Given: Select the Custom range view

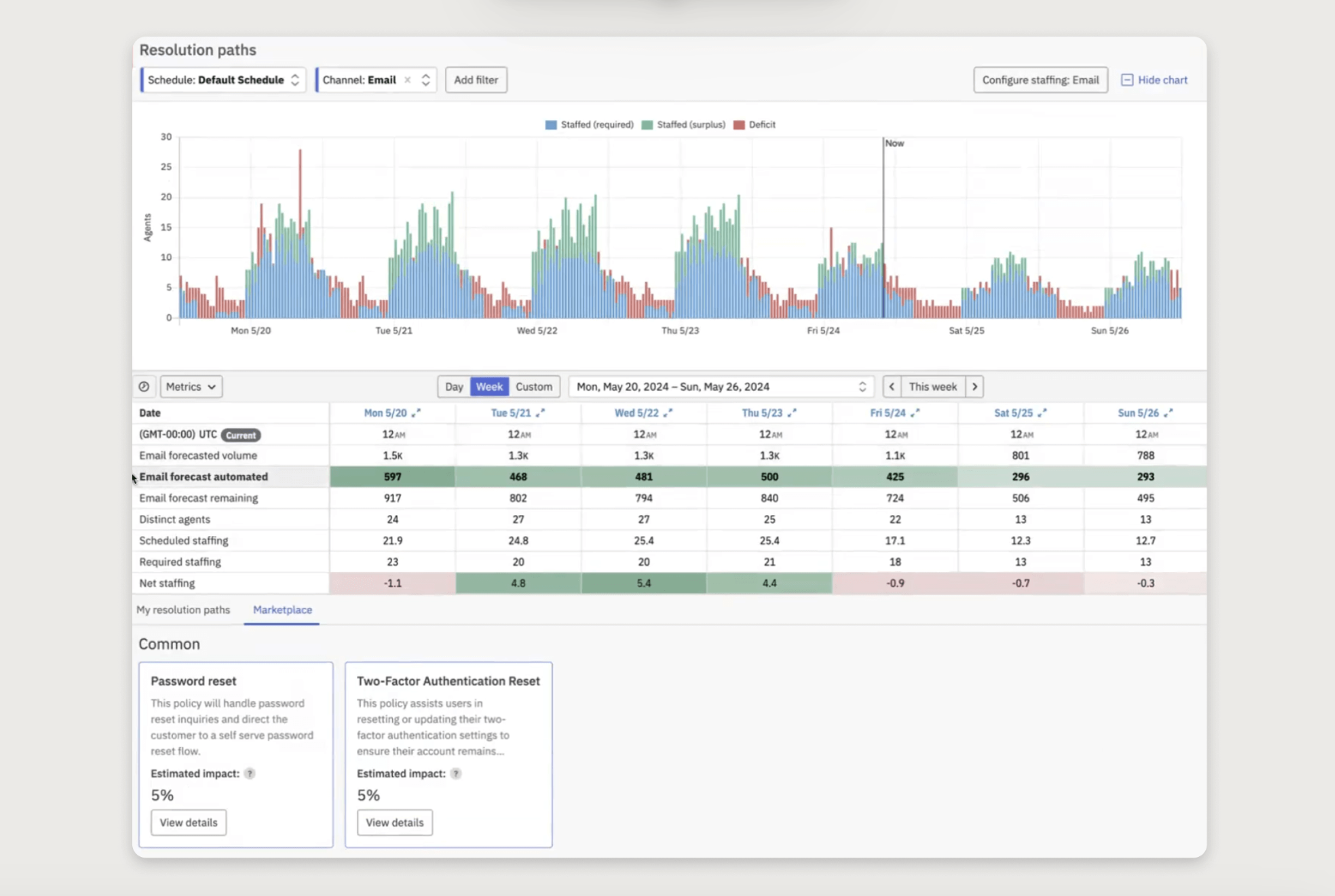Looking at the screenshot, I should (534, 387).
